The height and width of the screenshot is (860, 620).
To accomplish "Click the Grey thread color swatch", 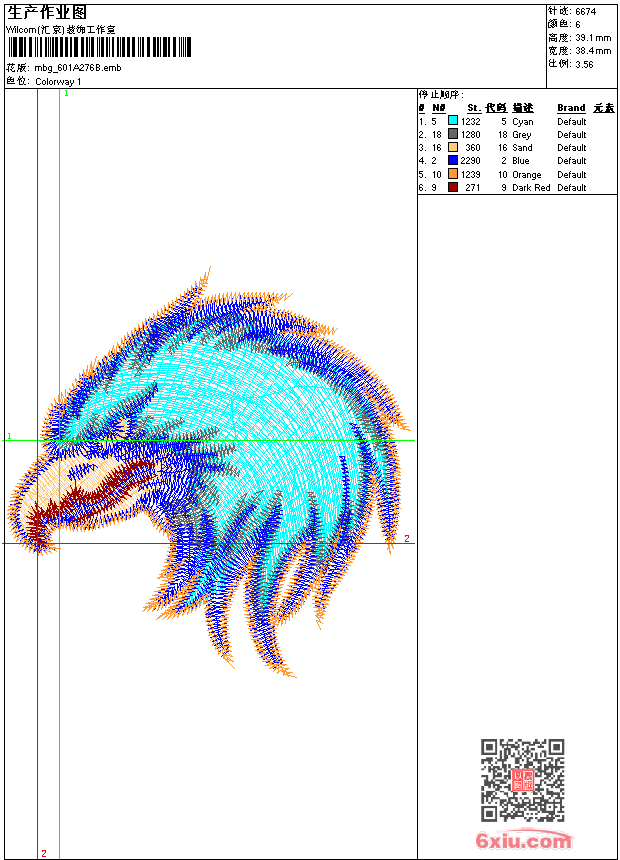I will 453,134.
